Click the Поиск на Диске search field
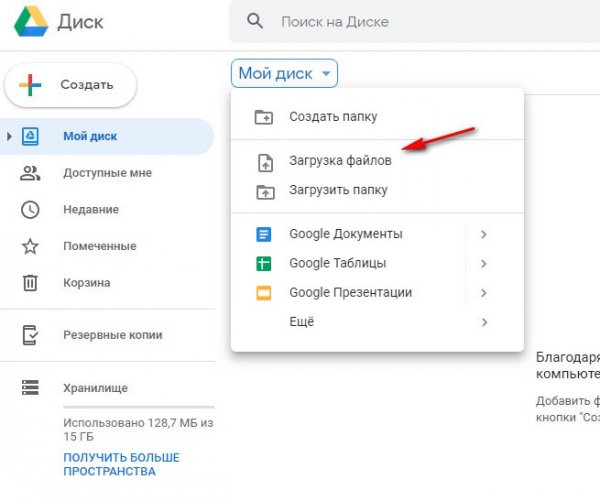Image resolution: width=600 pixels, height=501 pixels. click(x=414, y=21)
